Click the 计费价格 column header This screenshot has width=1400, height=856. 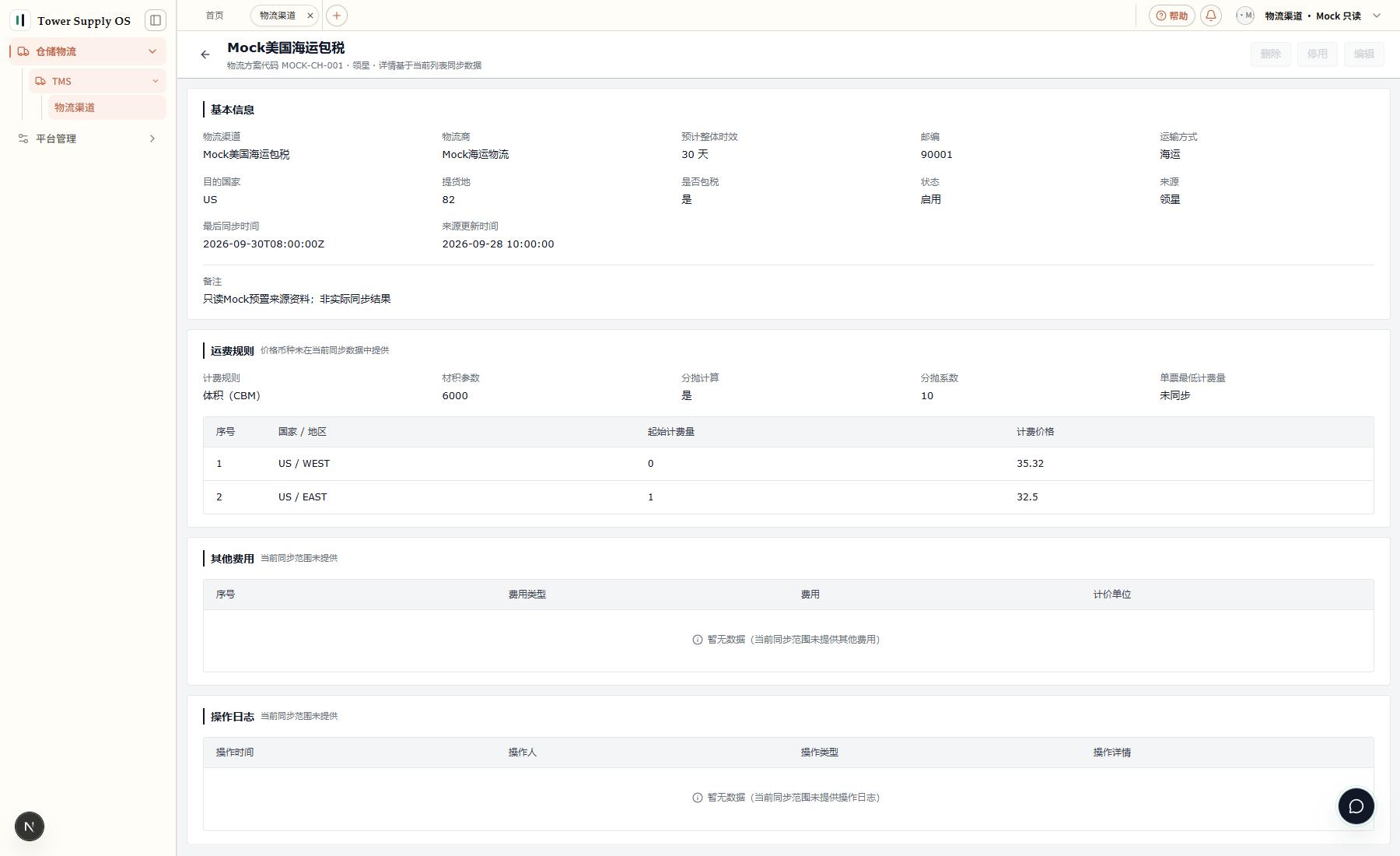click(1035, 432)
